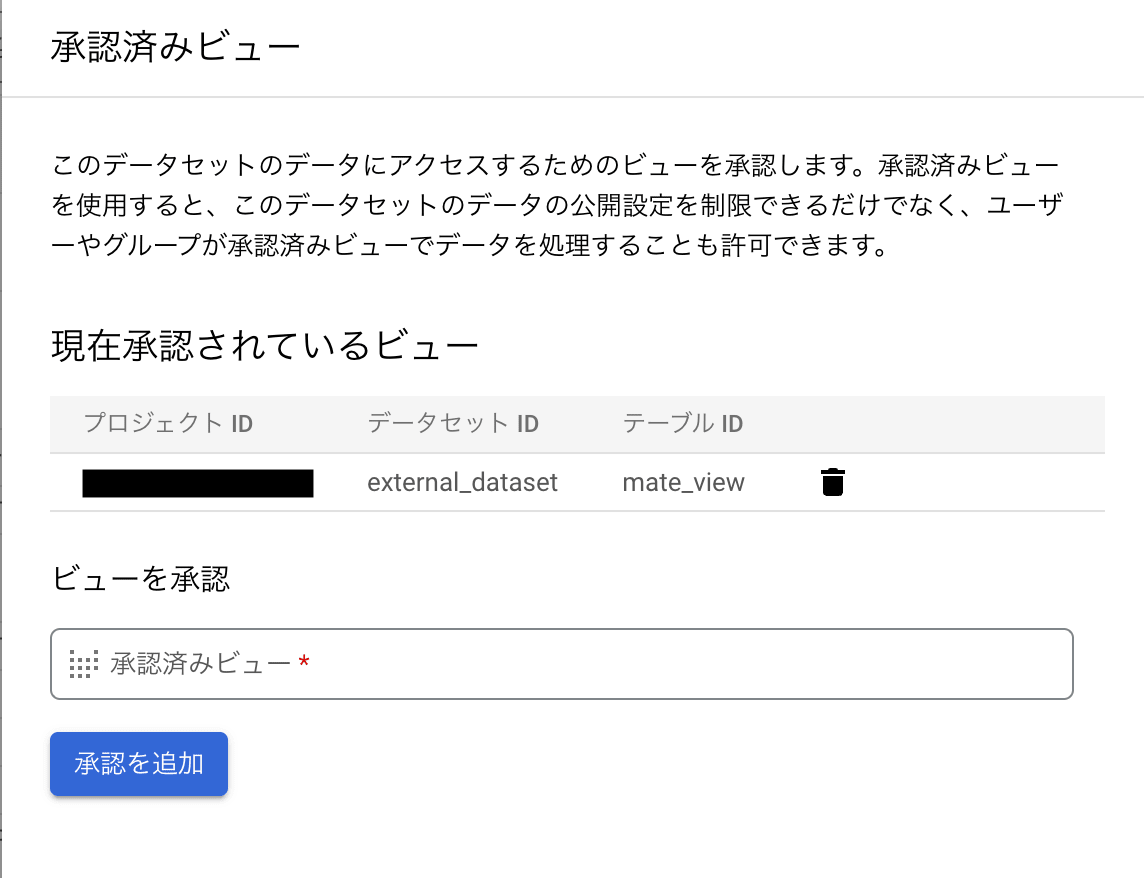Click the テーブル ID column header
This screenshot has height=878, width=1144.
click(x=683, y=423)
